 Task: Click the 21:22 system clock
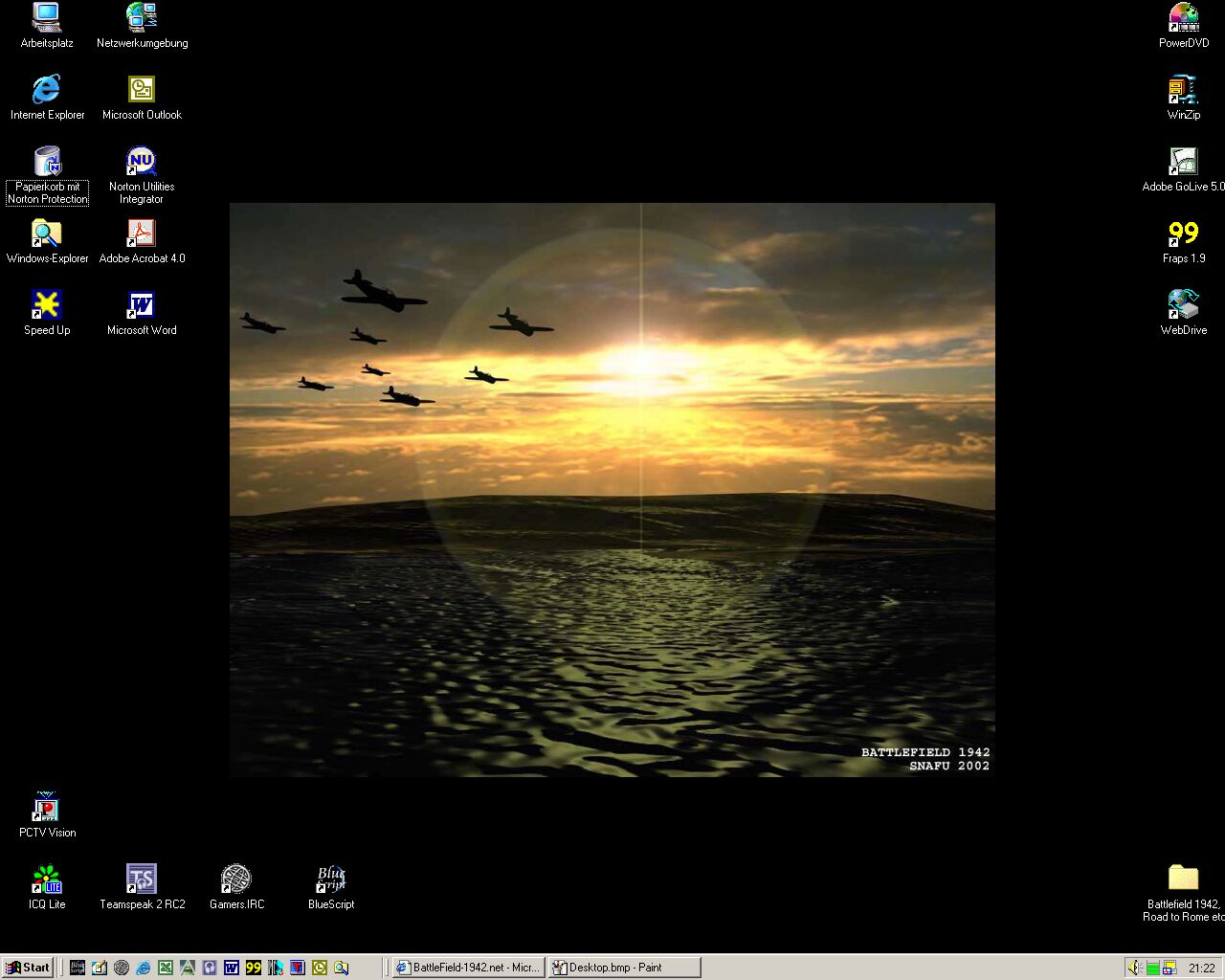(x=1201, y=968)
